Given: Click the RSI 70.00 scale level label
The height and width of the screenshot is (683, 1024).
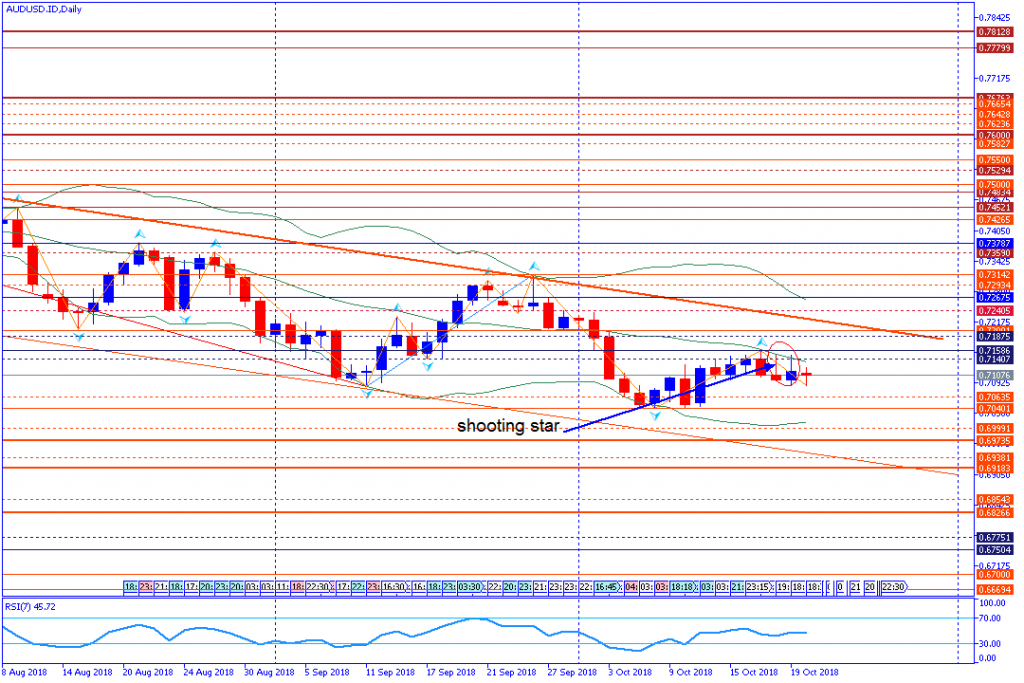Looking at the screenshot, I should pyautogui.click(x=990, y=619).
